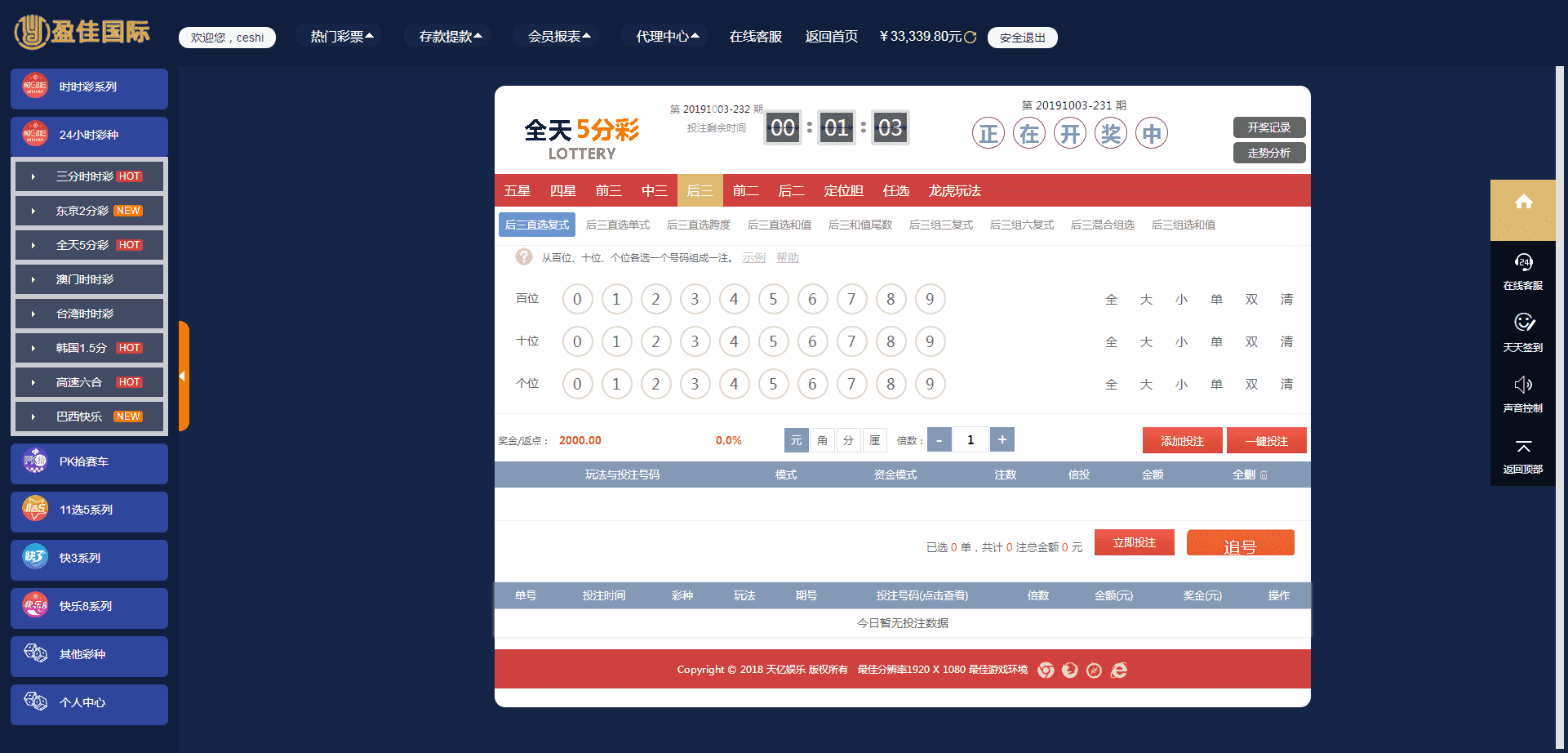This screenshot has width=1568, height=753.
Task: Expand the 代理中心 dropdown menu
Action: (x=667, y=37)
